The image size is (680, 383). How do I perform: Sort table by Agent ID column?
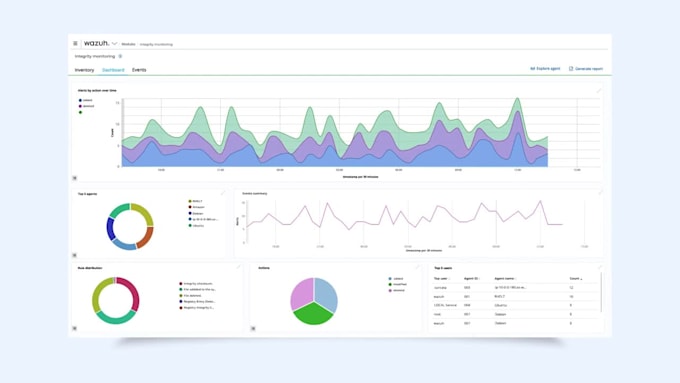[x=472, y=278]
